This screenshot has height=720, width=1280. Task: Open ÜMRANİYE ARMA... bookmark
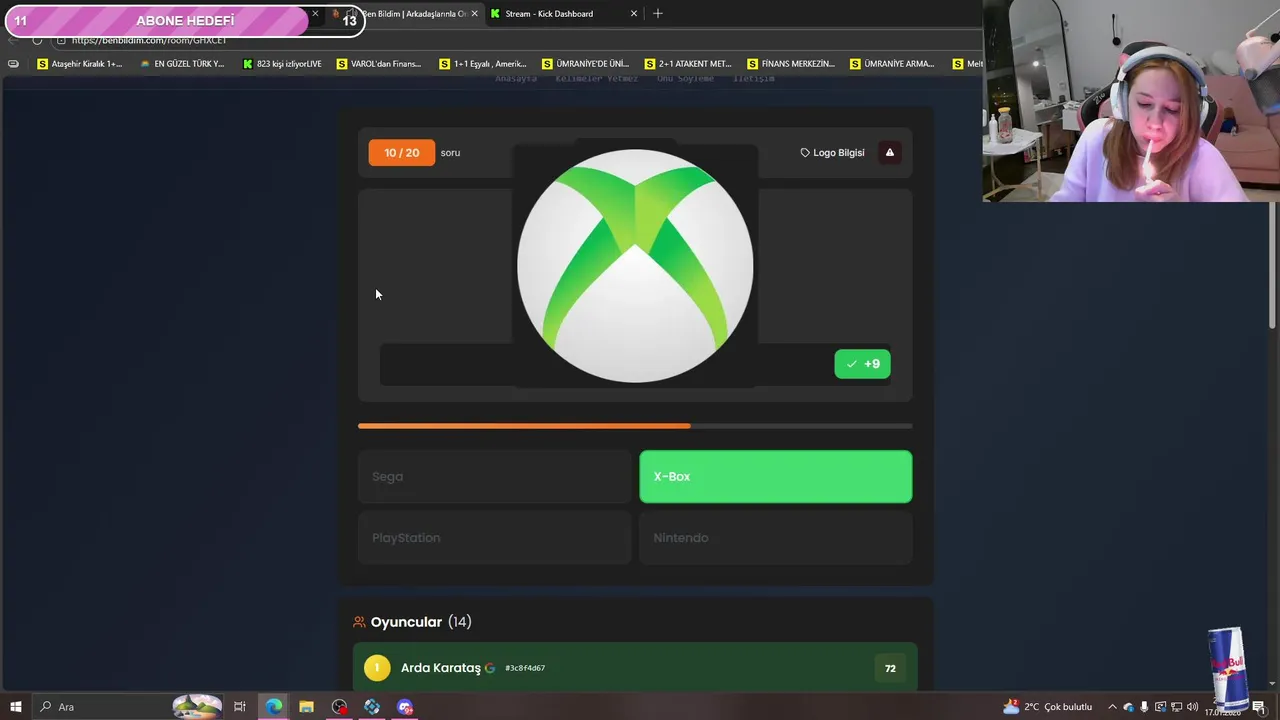[x=892, y=64]
